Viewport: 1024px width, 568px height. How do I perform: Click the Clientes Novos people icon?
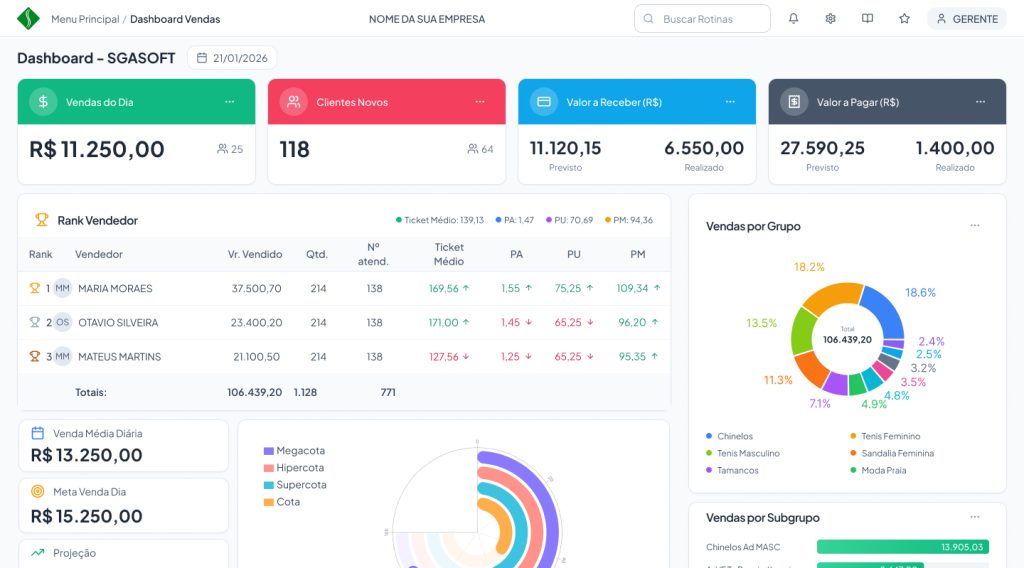point(293,102)
